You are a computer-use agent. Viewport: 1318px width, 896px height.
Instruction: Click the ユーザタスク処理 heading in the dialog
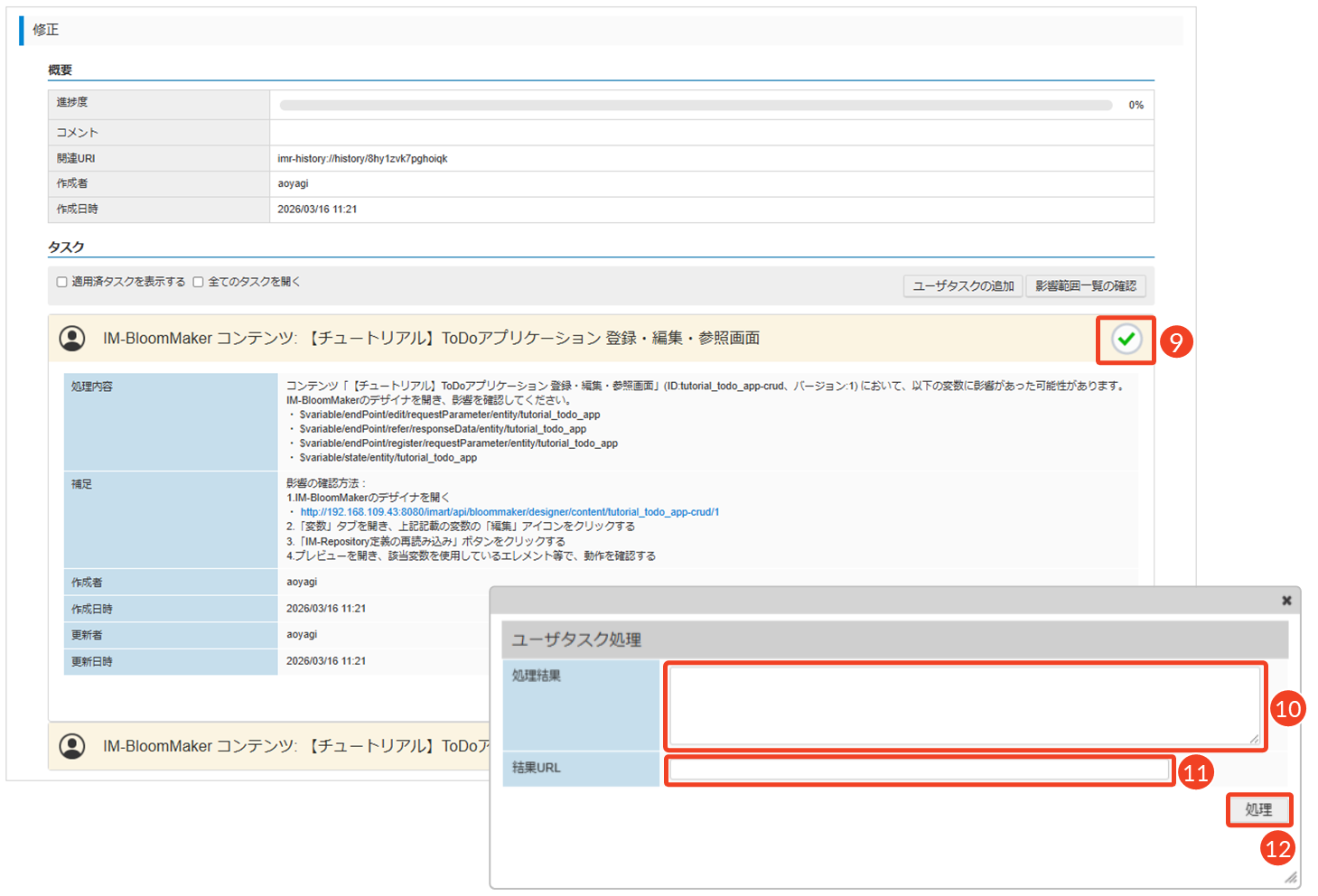coord(576,639)
